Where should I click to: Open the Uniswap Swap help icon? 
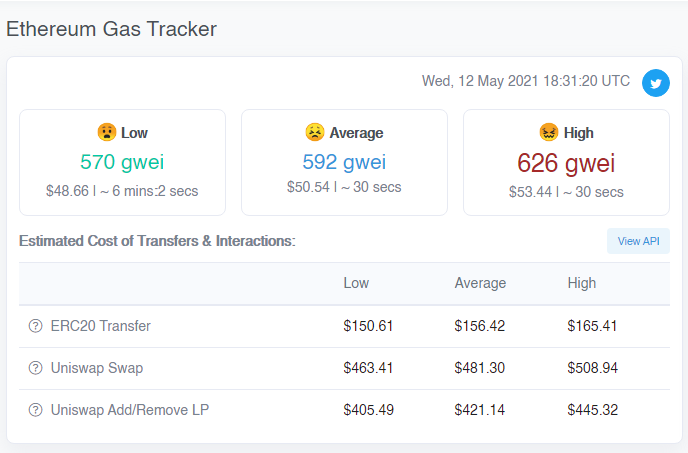click(36, 368)
